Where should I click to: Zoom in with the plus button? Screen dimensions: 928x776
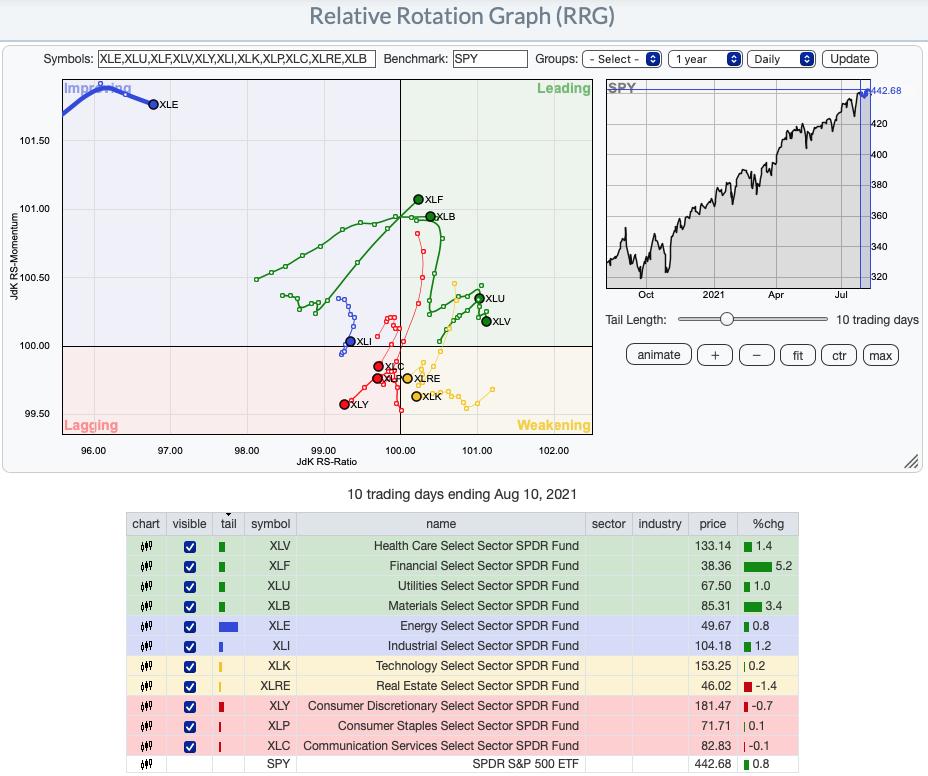coord(715,355)
